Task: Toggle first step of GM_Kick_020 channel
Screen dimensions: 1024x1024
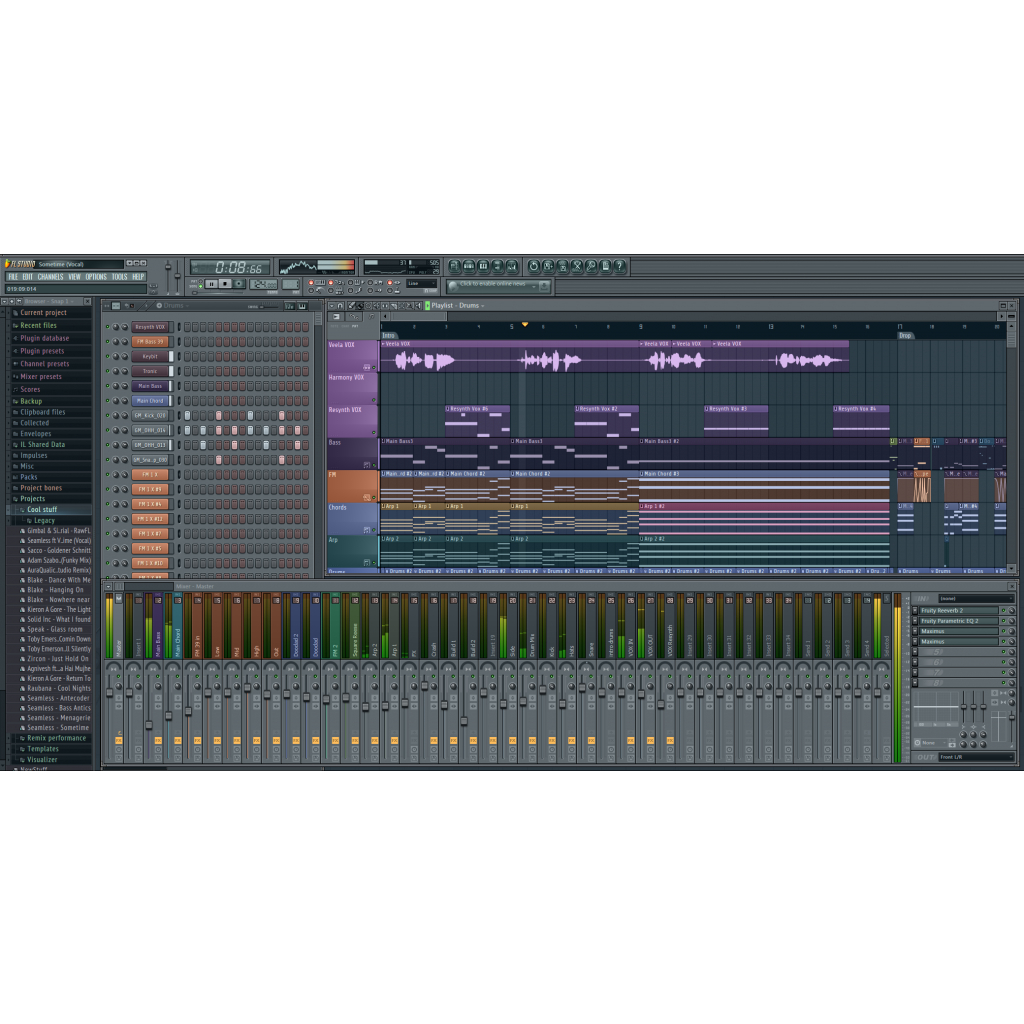Action: (x=188, y=415)
